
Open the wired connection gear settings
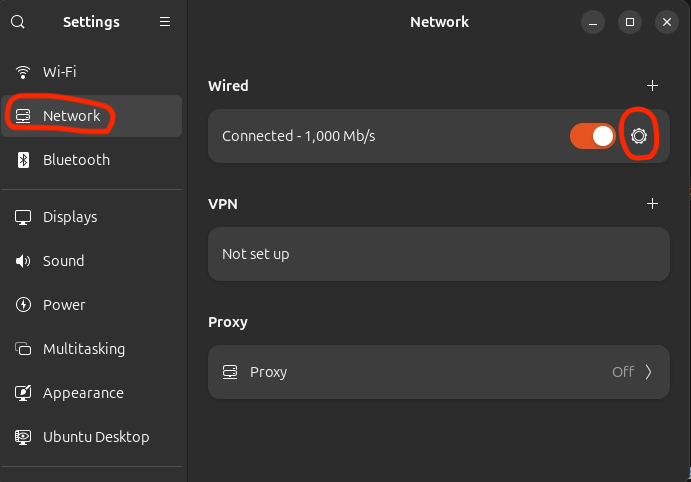pos(639,136)
